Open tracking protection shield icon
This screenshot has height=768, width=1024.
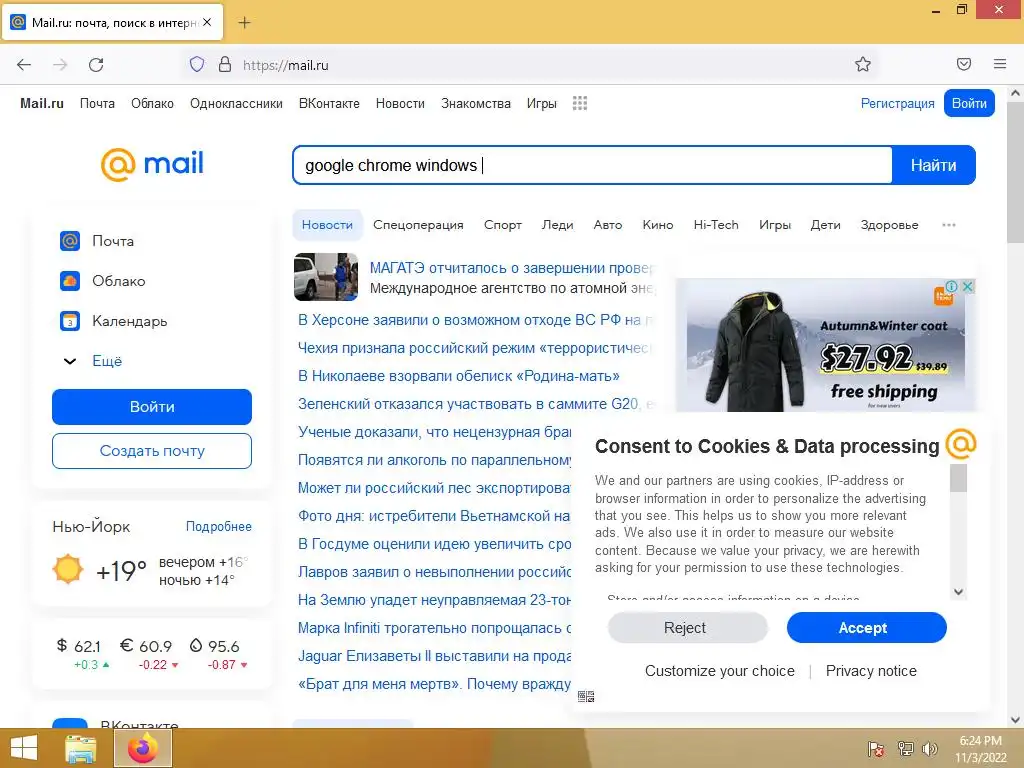pos(197,65)
